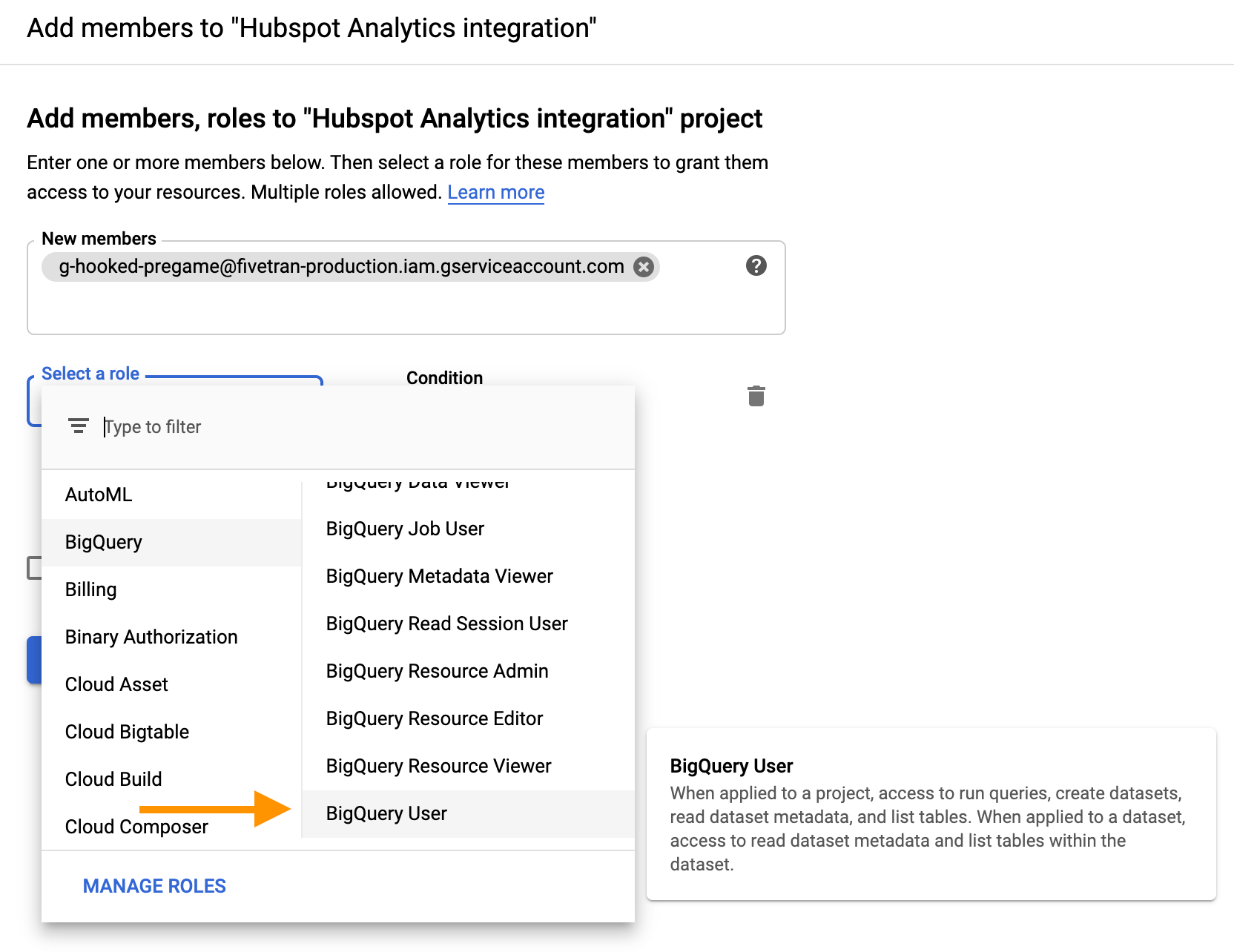Select the Cloud Asset category
1234x952 pixels.
pos(171,684)
